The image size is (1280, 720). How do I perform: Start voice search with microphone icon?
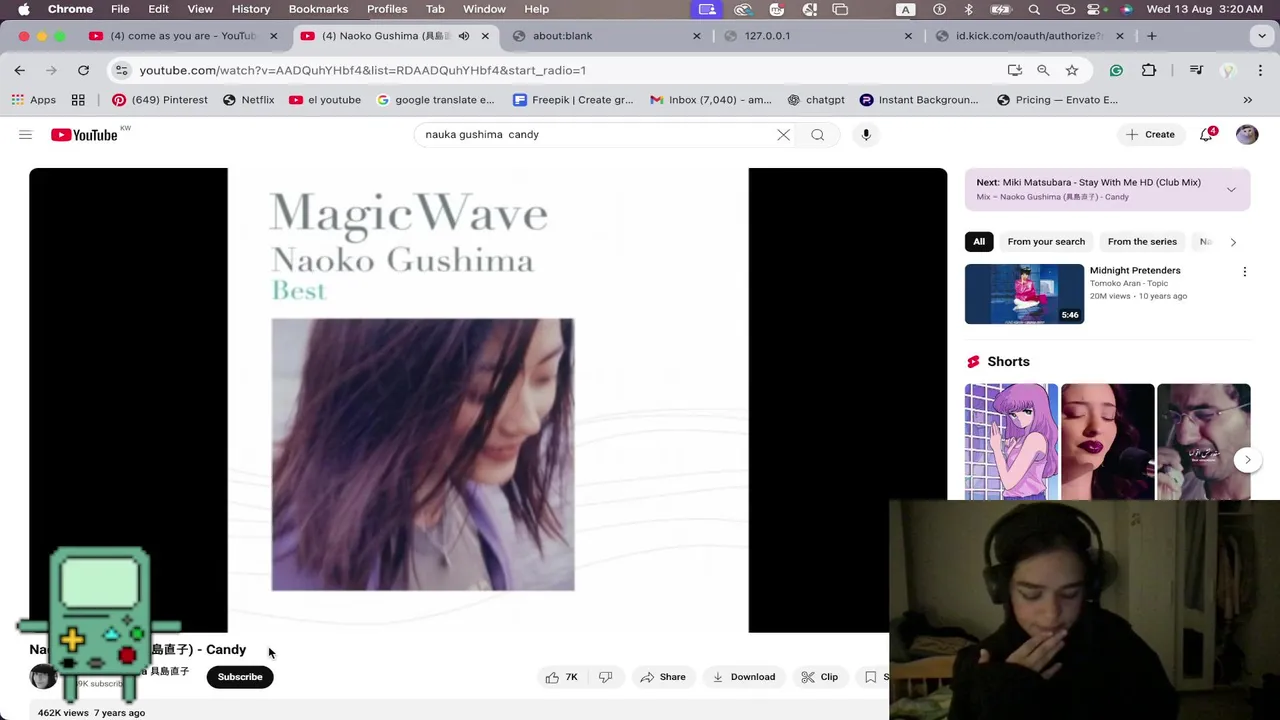(x=866, y=134)
